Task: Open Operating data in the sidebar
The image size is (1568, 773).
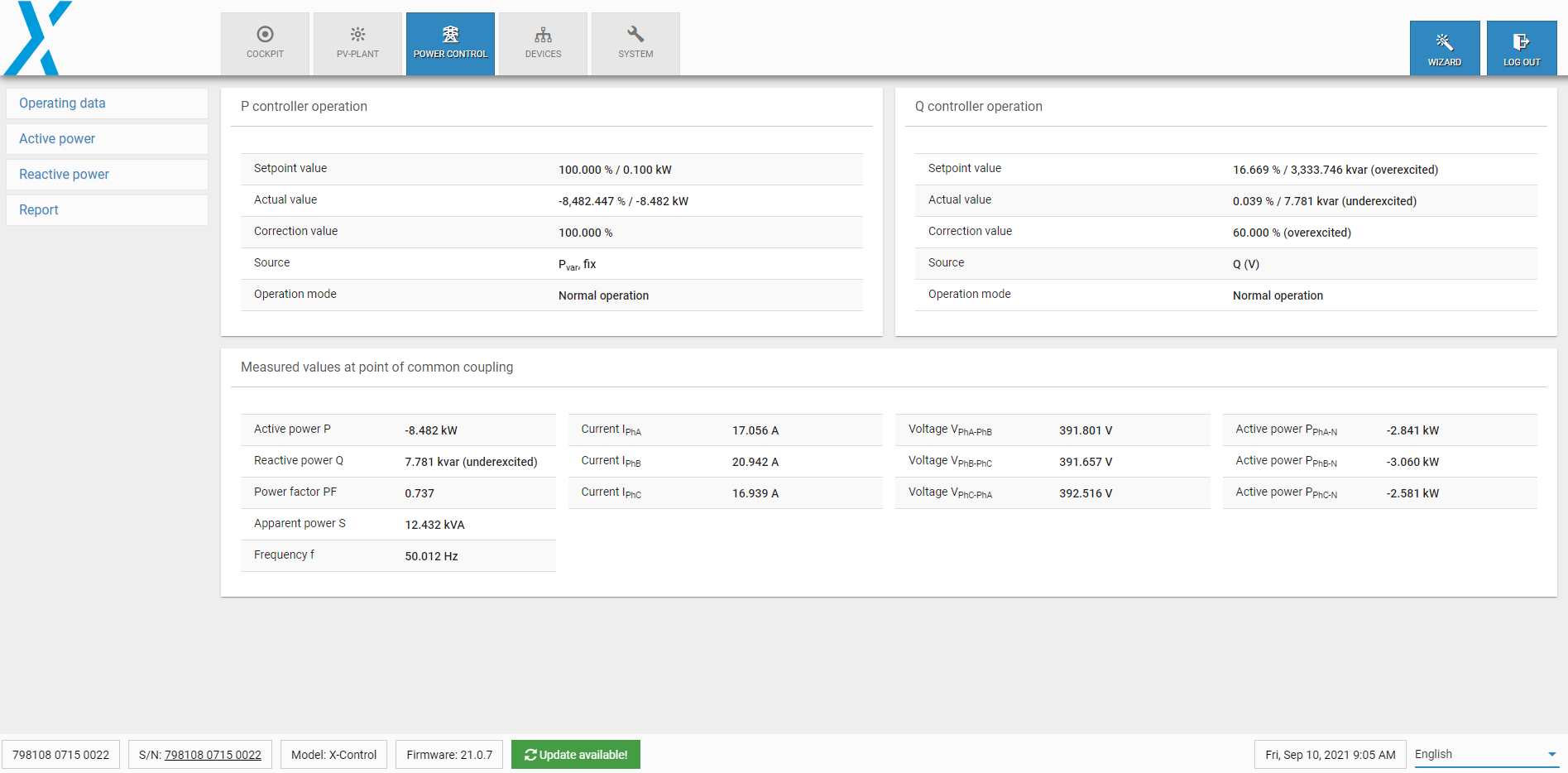Action: coord(62,103)
